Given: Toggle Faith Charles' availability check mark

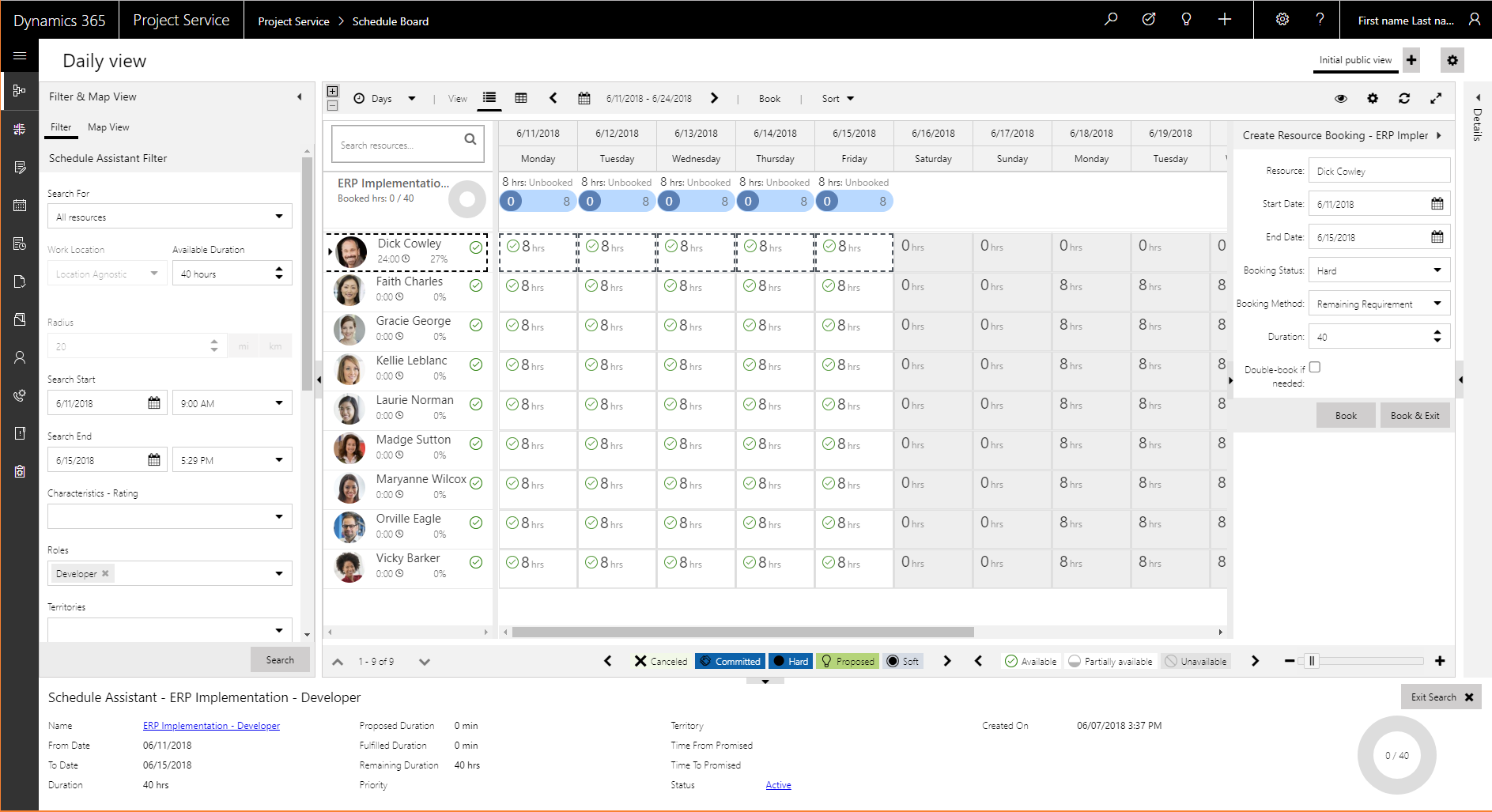Looking at the screenshot, I should pos(476,285).
